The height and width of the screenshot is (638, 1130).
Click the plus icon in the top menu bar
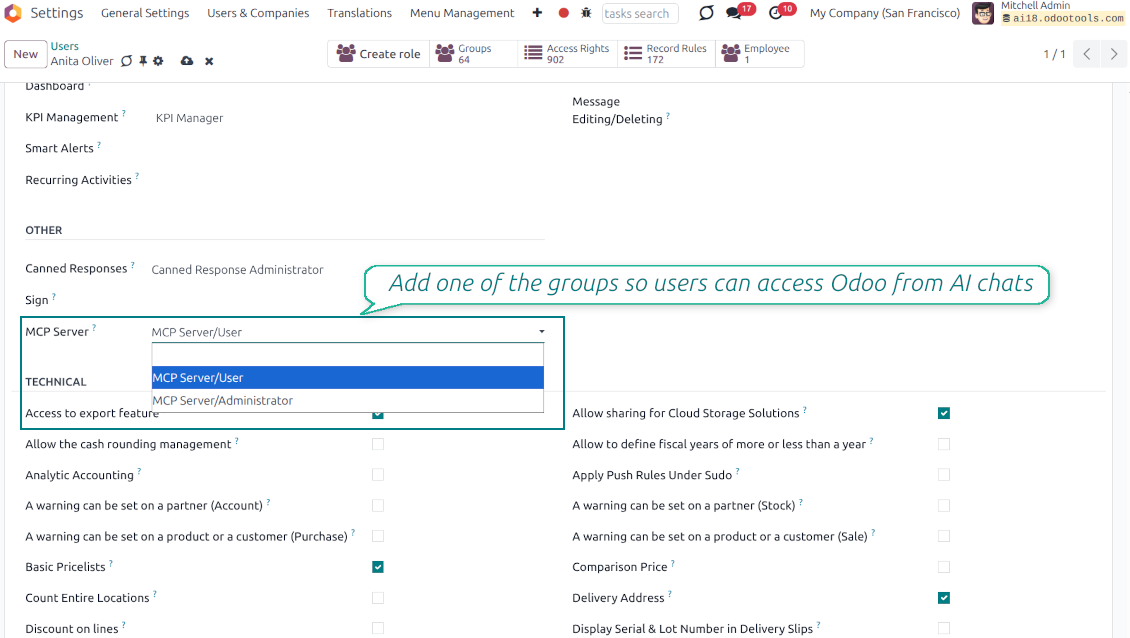tap(537, 13)
